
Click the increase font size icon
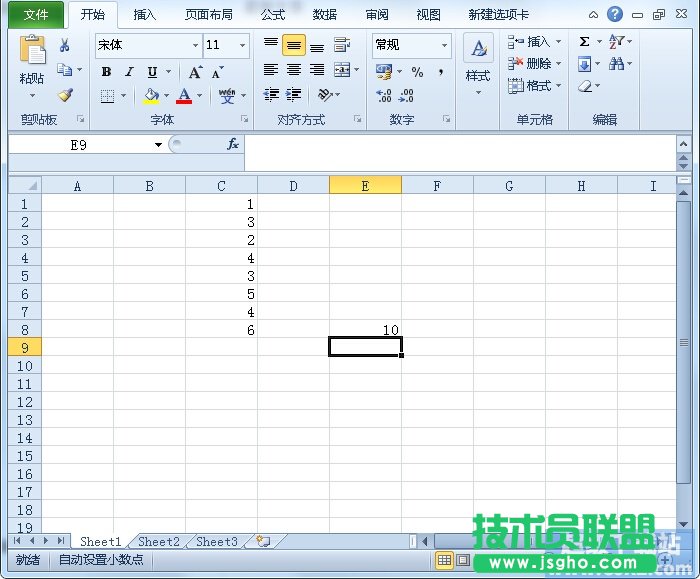click(x=195, y=72)
